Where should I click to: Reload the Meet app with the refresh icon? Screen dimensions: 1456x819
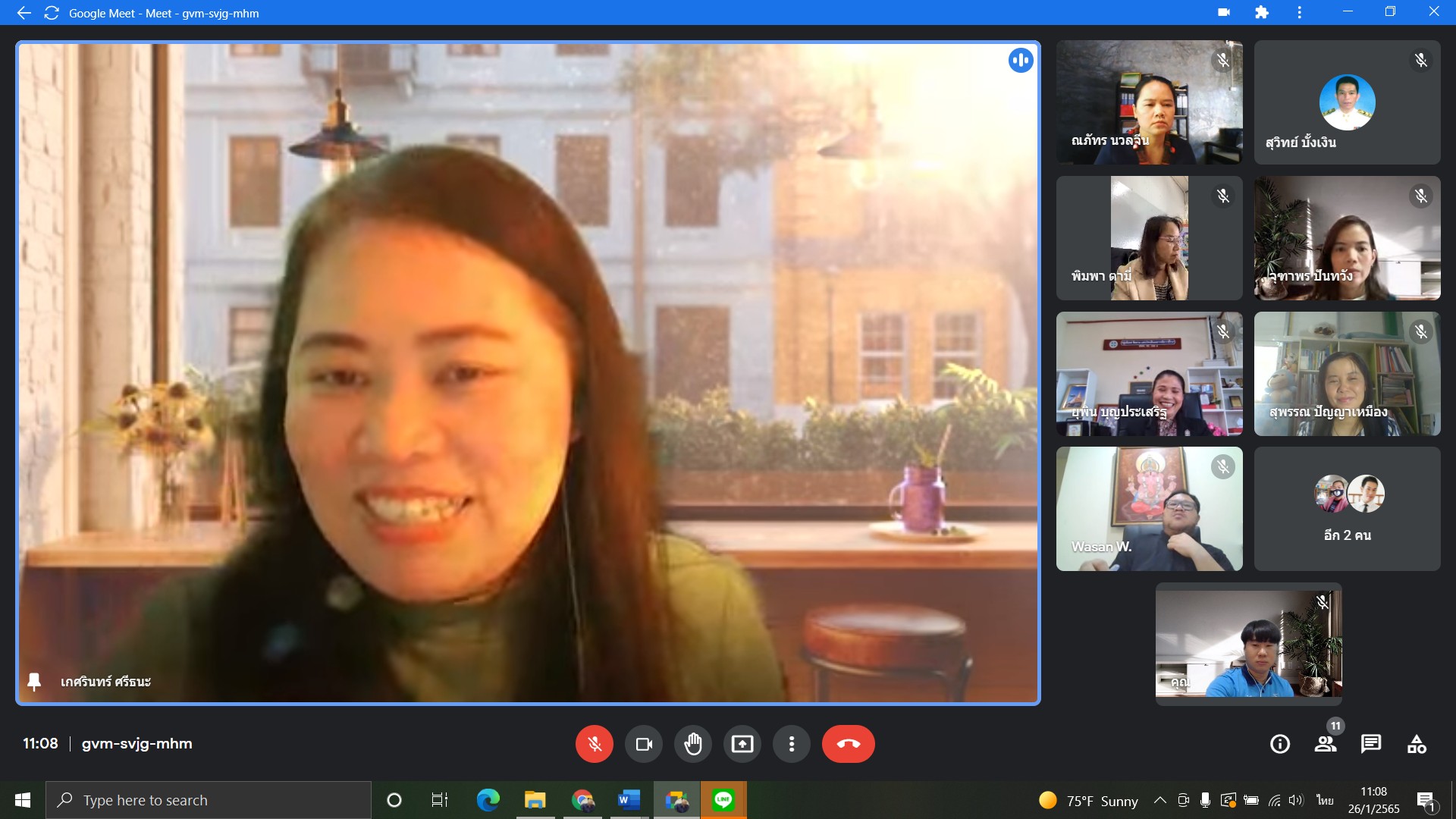52,13
